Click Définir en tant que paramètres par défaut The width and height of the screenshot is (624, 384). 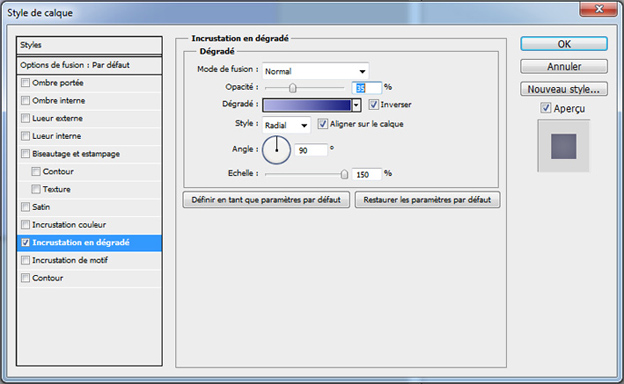(266, 200)
